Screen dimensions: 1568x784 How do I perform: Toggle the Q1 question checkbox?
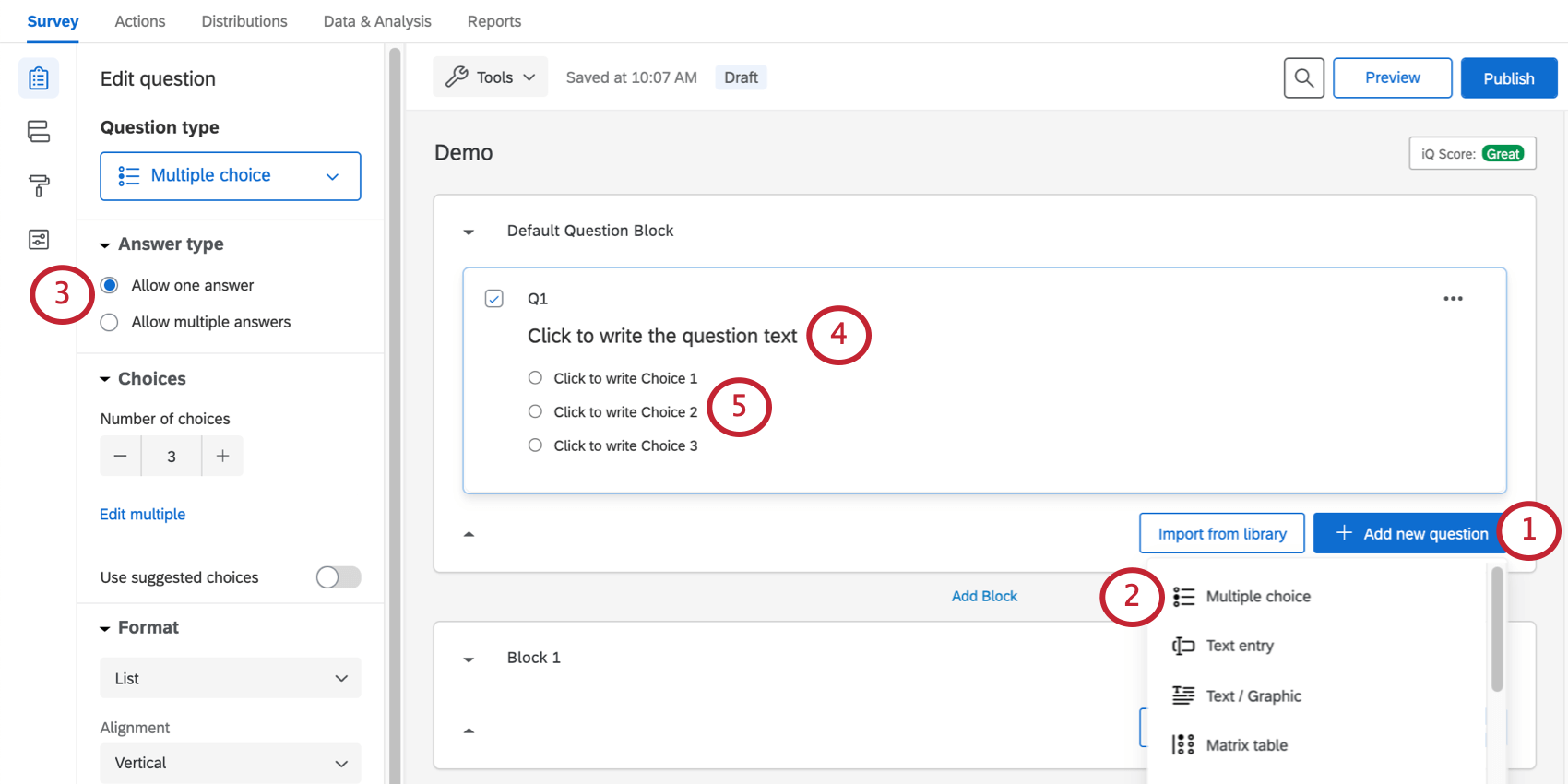pos(494,299)
